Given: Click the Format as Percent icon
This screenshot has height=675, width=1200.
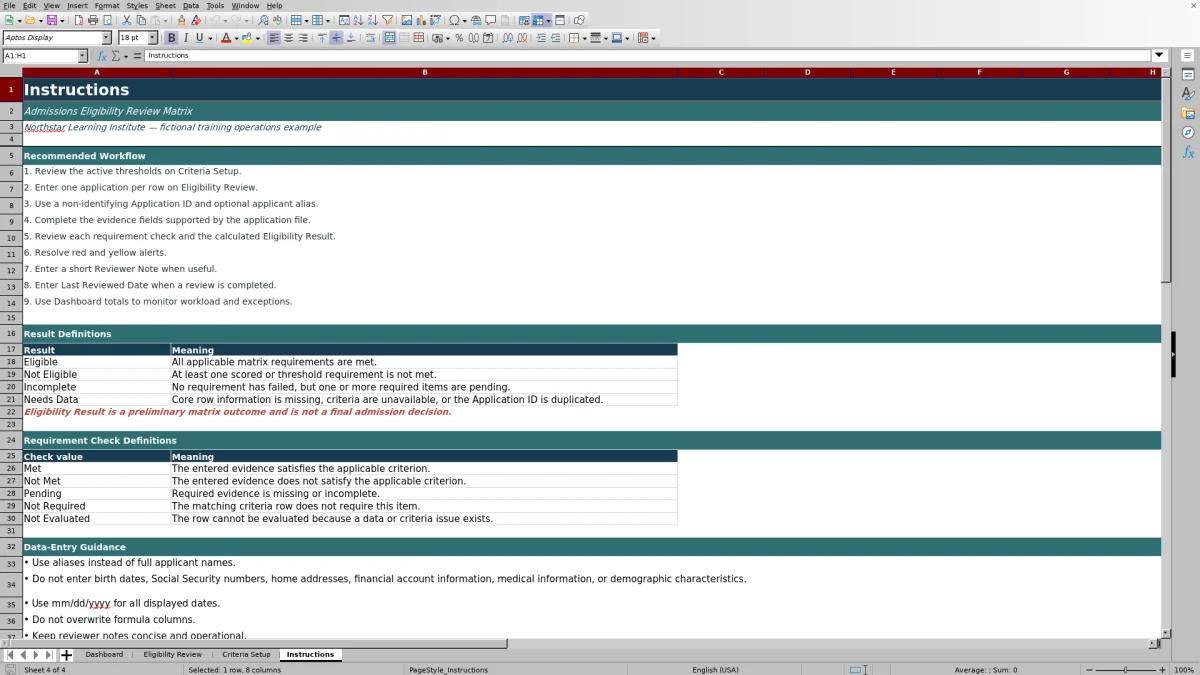Looking at the screenshot, I should point(459,38).
